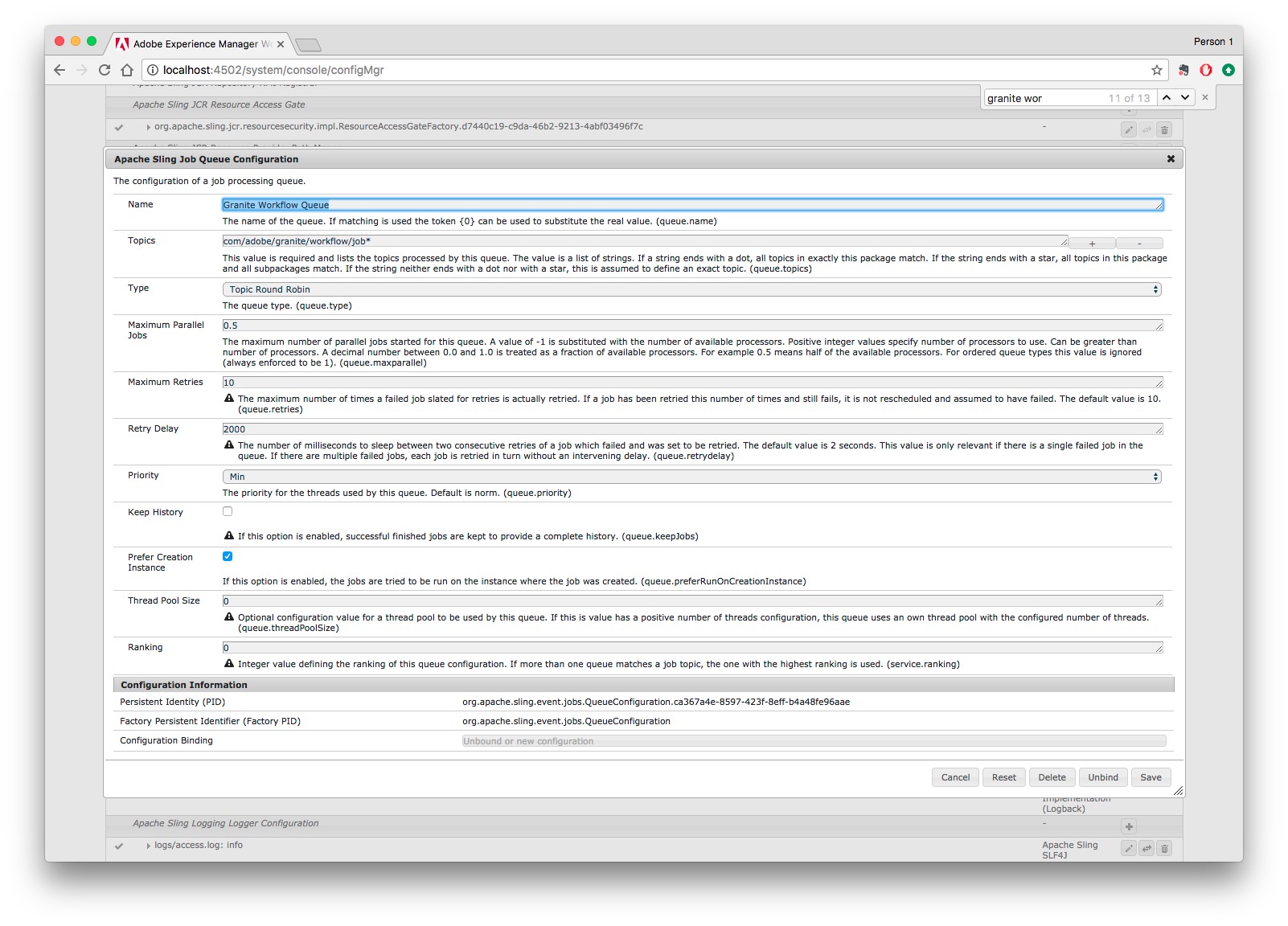Click the Ranking field
This screenshot has height=926, width=1288.
(692, 648)
